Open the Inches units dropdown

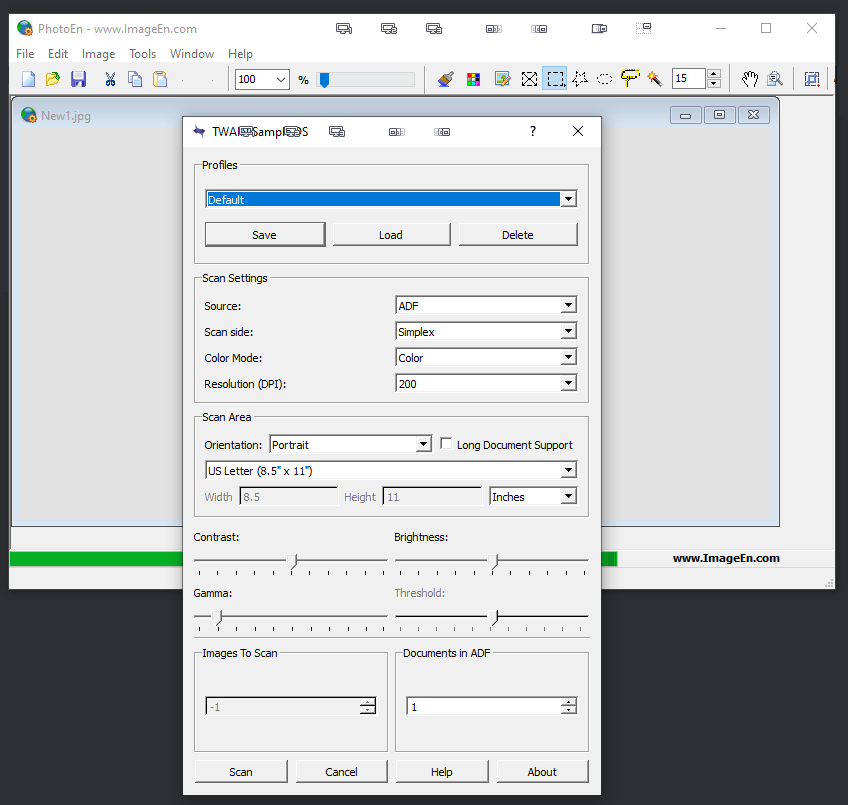click(568, 496)
